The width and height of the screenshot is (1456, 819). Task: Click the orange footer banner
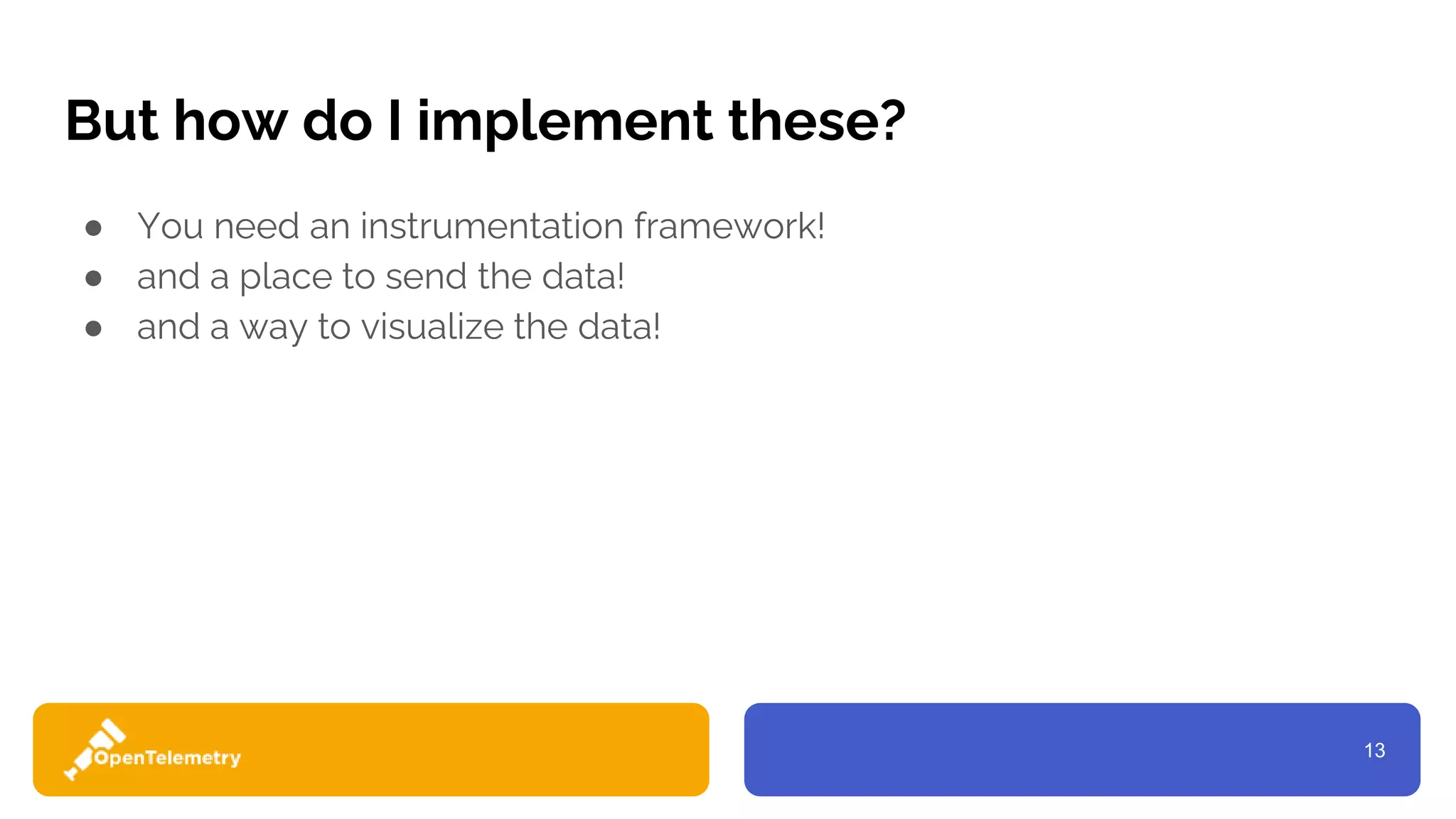click(x=371, y=749)
